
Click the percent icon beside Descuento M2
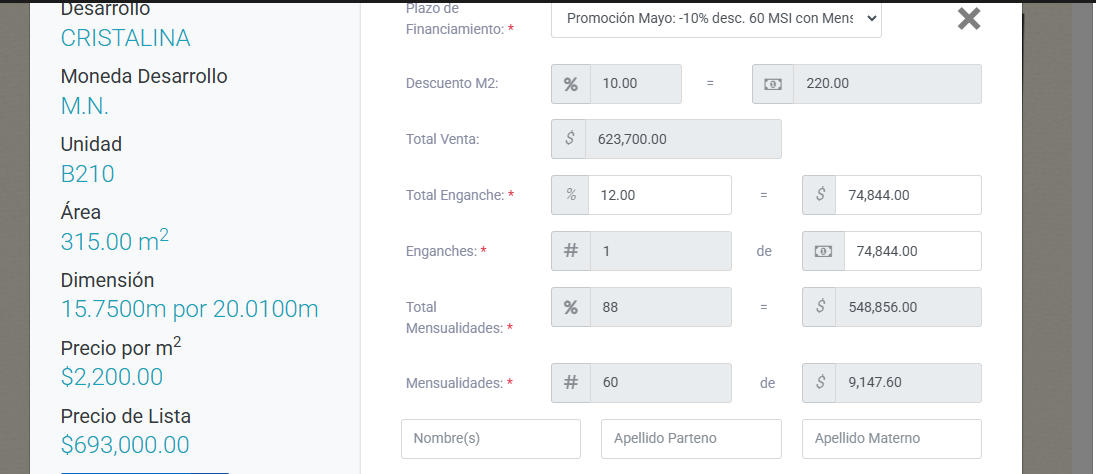pos(571,84)
